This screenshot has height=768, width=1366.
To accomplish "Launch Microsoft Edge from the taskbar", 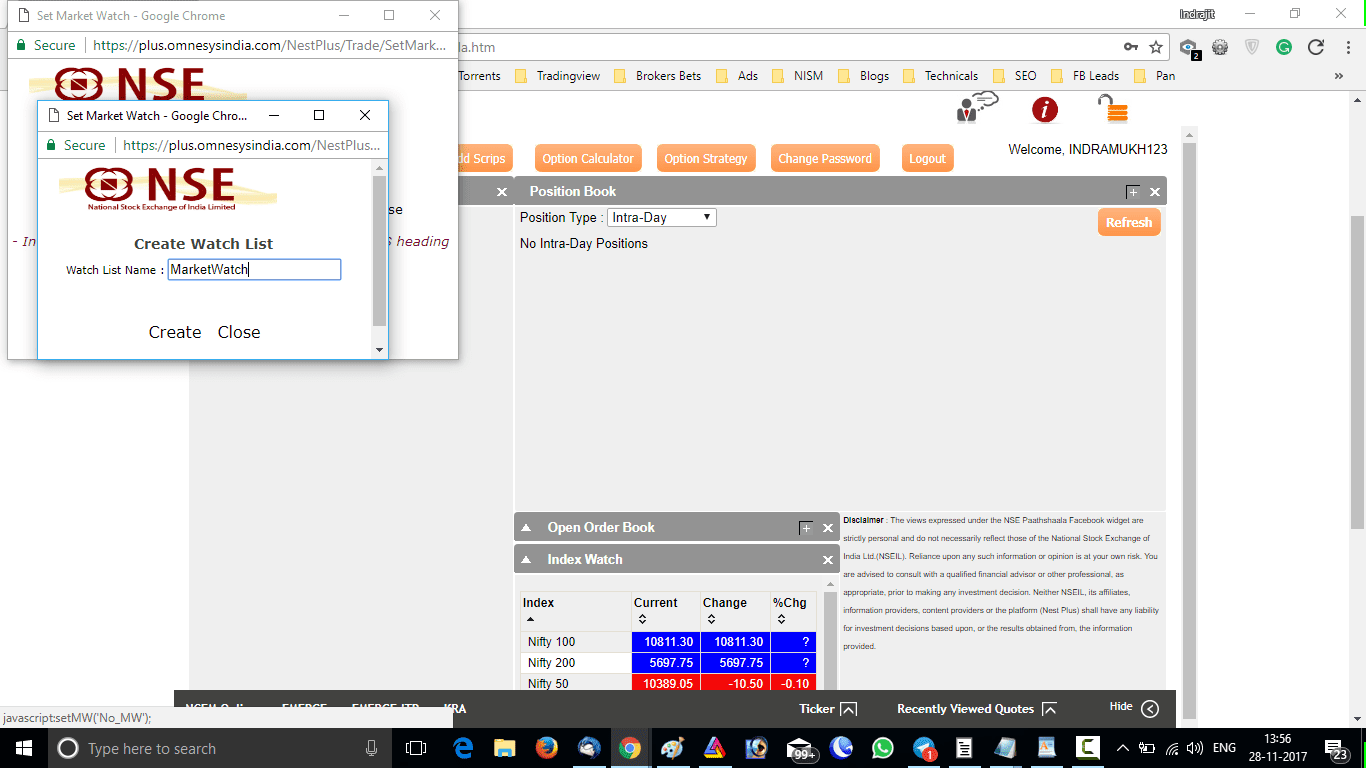I will point(463,748).
